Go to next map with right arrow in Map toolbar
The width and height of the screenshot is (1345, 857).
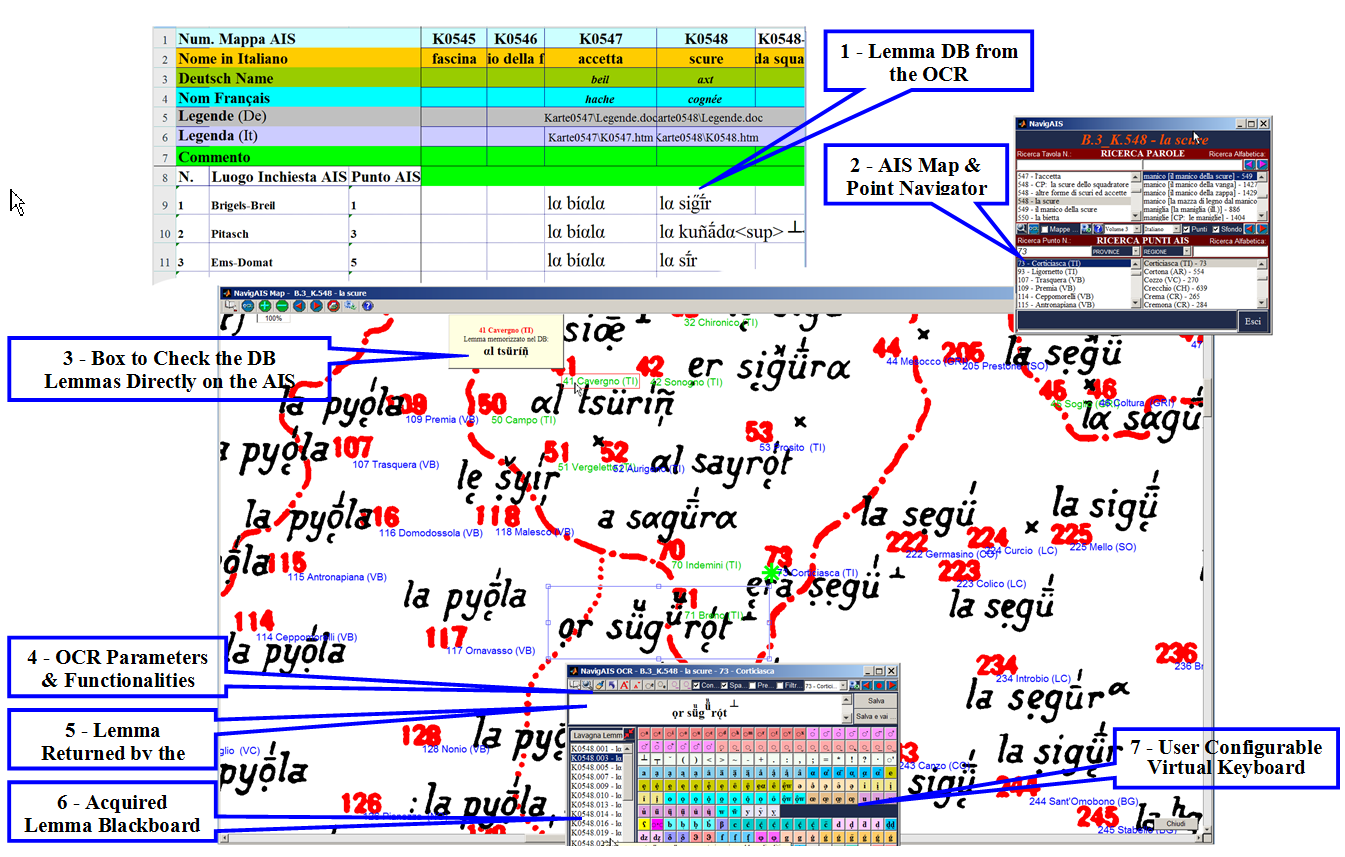click(316, 305)
